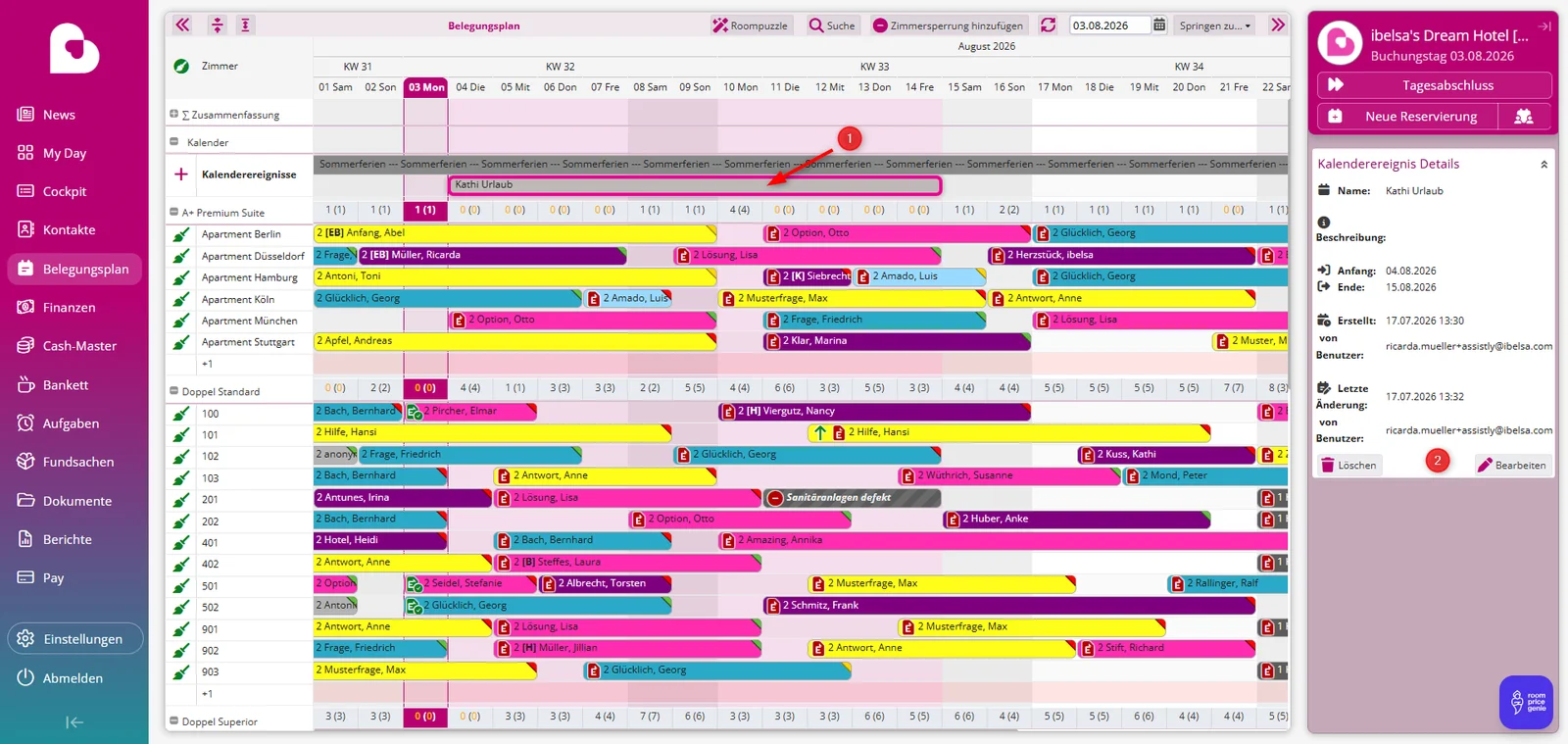Screen dimensions: 1568x744
Task: Open the room price genie widget
Action: tap(1526, 702)
